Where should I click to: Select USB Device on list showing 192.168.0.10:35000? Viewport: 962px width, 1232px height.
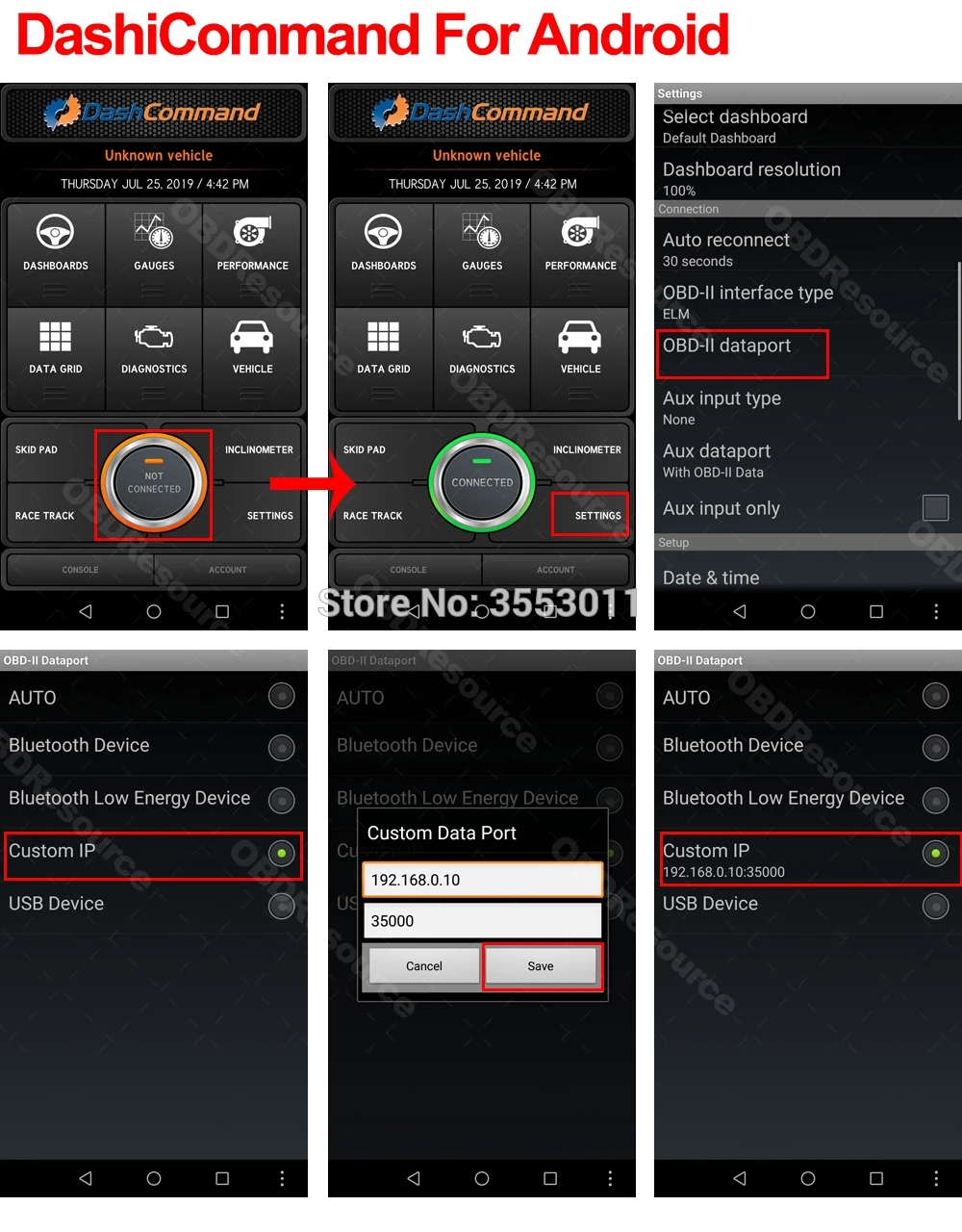coord(936,906)
